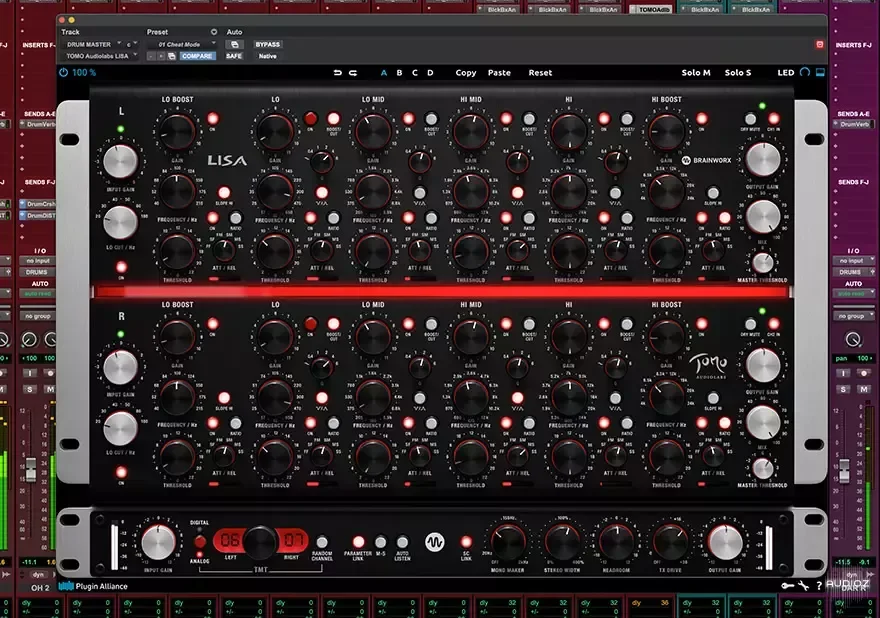880x618 pixels.
Task: Toggle L channel LO BOOST SLOPE HI button
Action: 224,193
